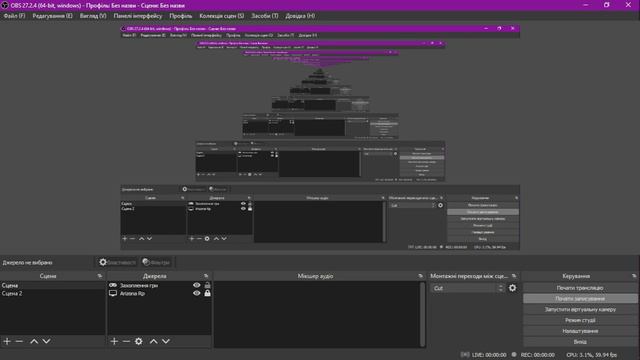This screenshot has width=640, height=360.
Task: Open the Файл menu
Action: coord(14,16)
